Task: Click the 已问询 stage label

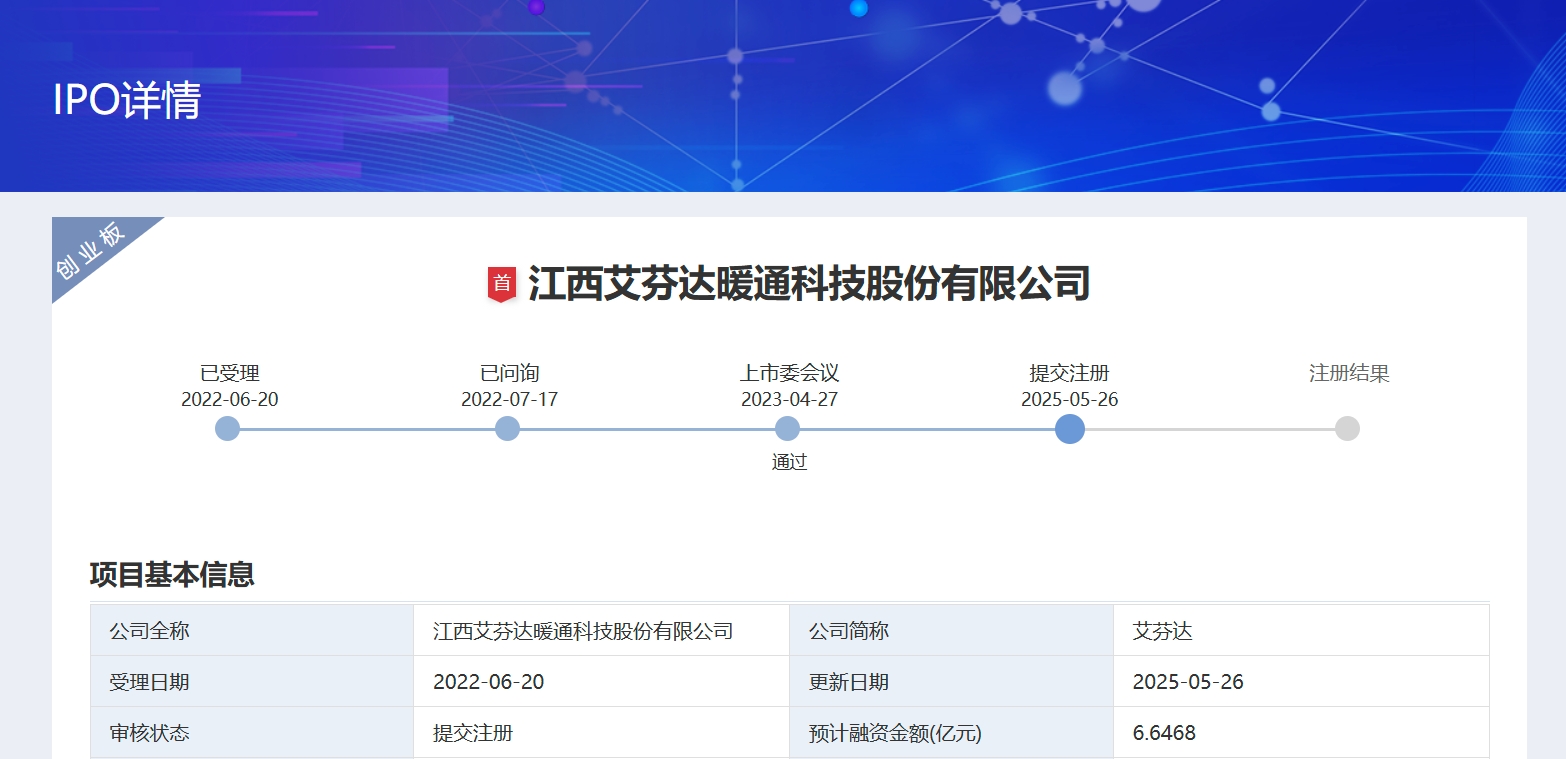Action: pyautogui.click(x=510, y=373)
